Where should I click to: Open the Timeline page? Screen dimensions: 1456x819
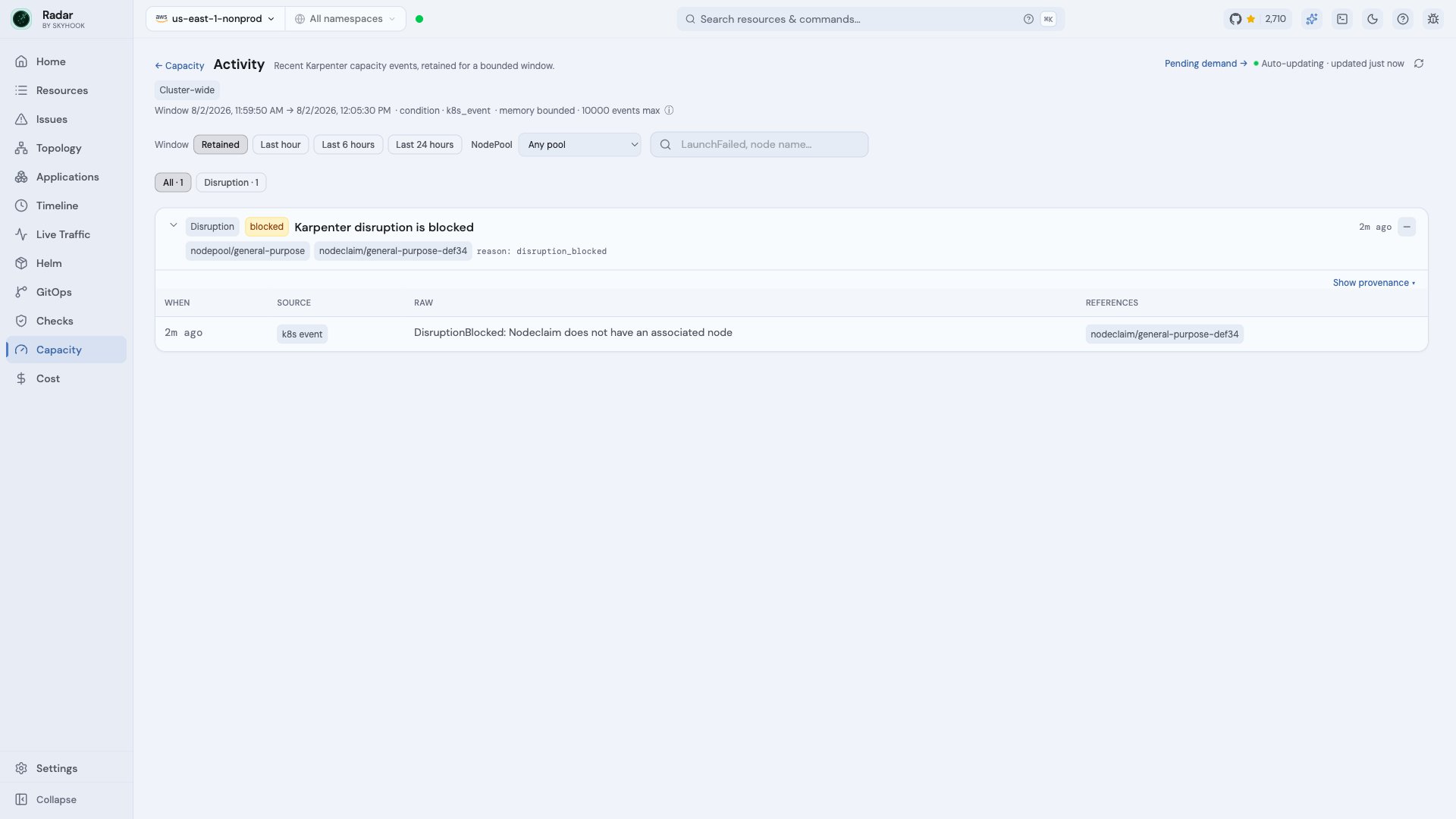pyautogui.click(x=66, y=206)
